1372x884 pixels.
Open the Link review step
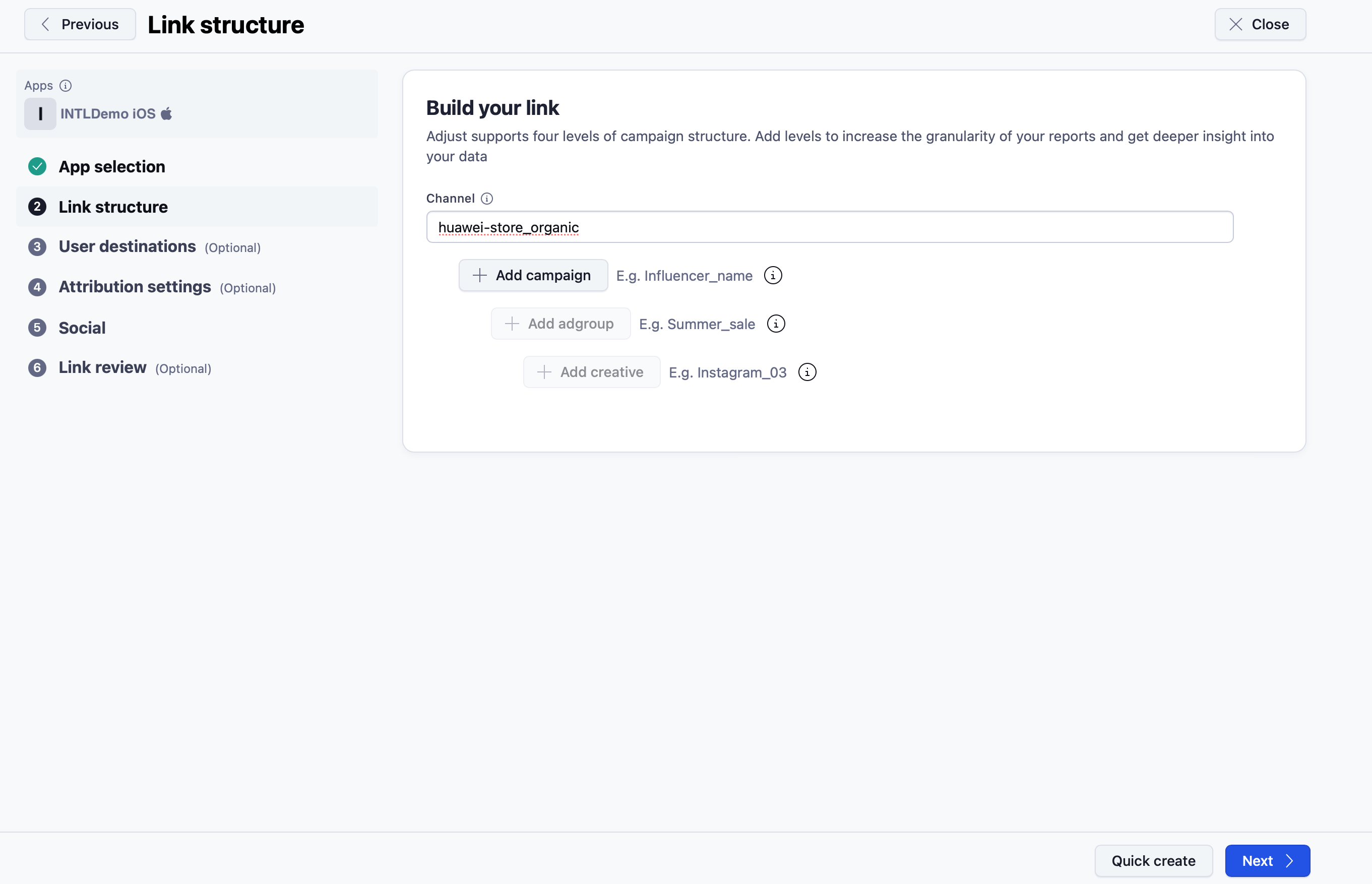tap(103, 368)
